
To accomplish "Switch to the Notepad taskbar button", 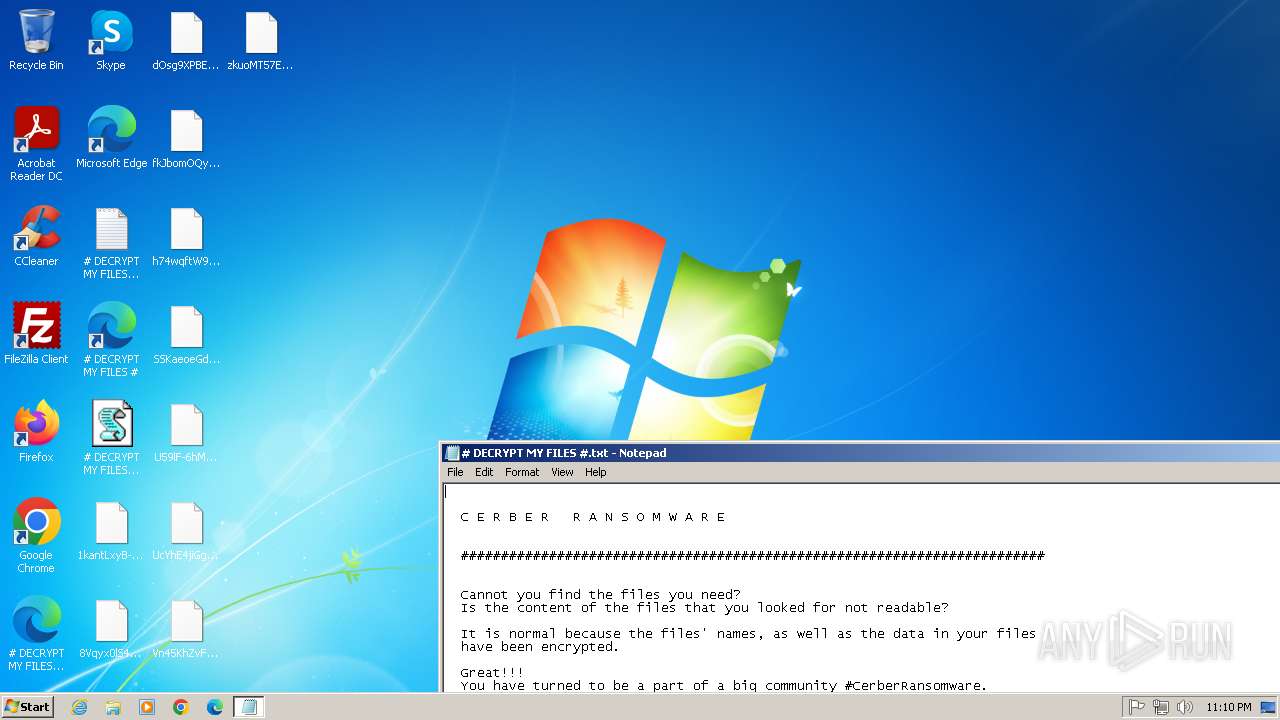I will click(249, 707).
